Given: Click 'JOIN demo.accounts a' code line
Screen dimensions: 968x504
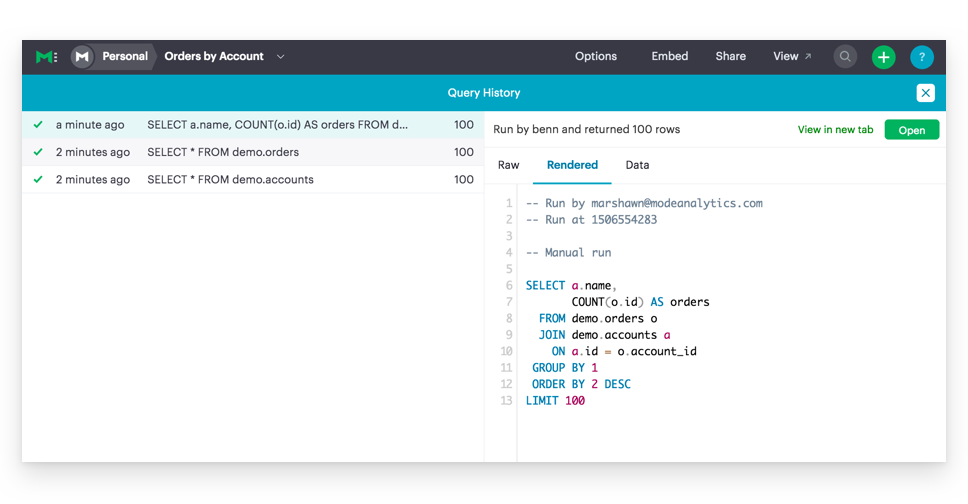Looking at the screenshot, I should pyautogui.click(x=604, y=335).
